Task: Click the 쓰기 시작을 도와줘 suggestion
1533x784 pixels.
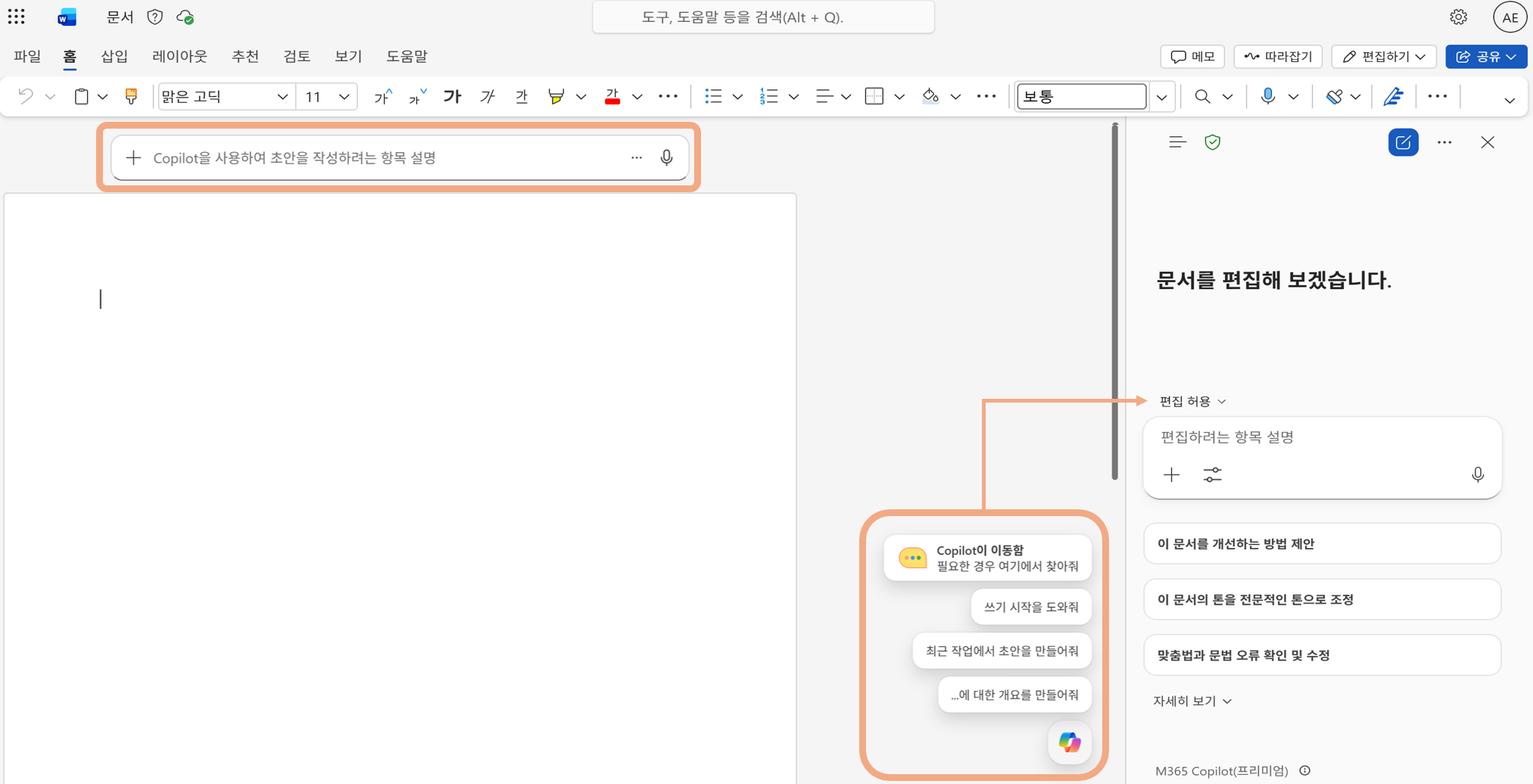Action: [1031, 607]
